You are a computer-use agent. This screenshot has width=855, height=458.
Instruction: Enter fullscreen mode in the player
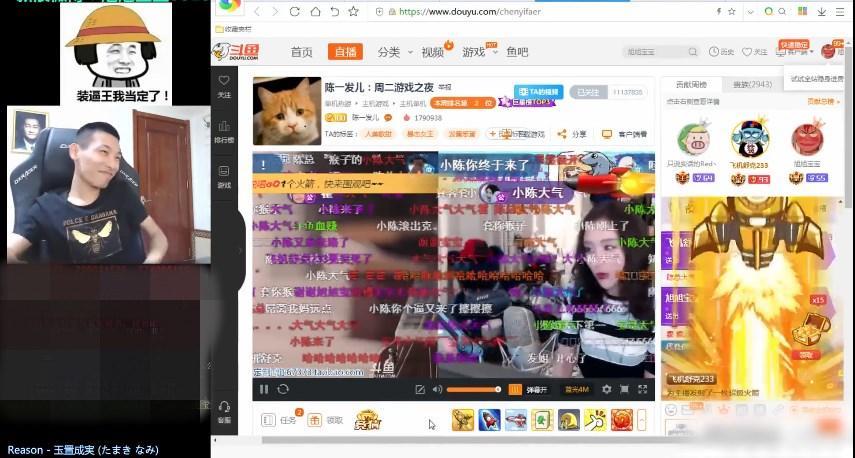(643, 389)
